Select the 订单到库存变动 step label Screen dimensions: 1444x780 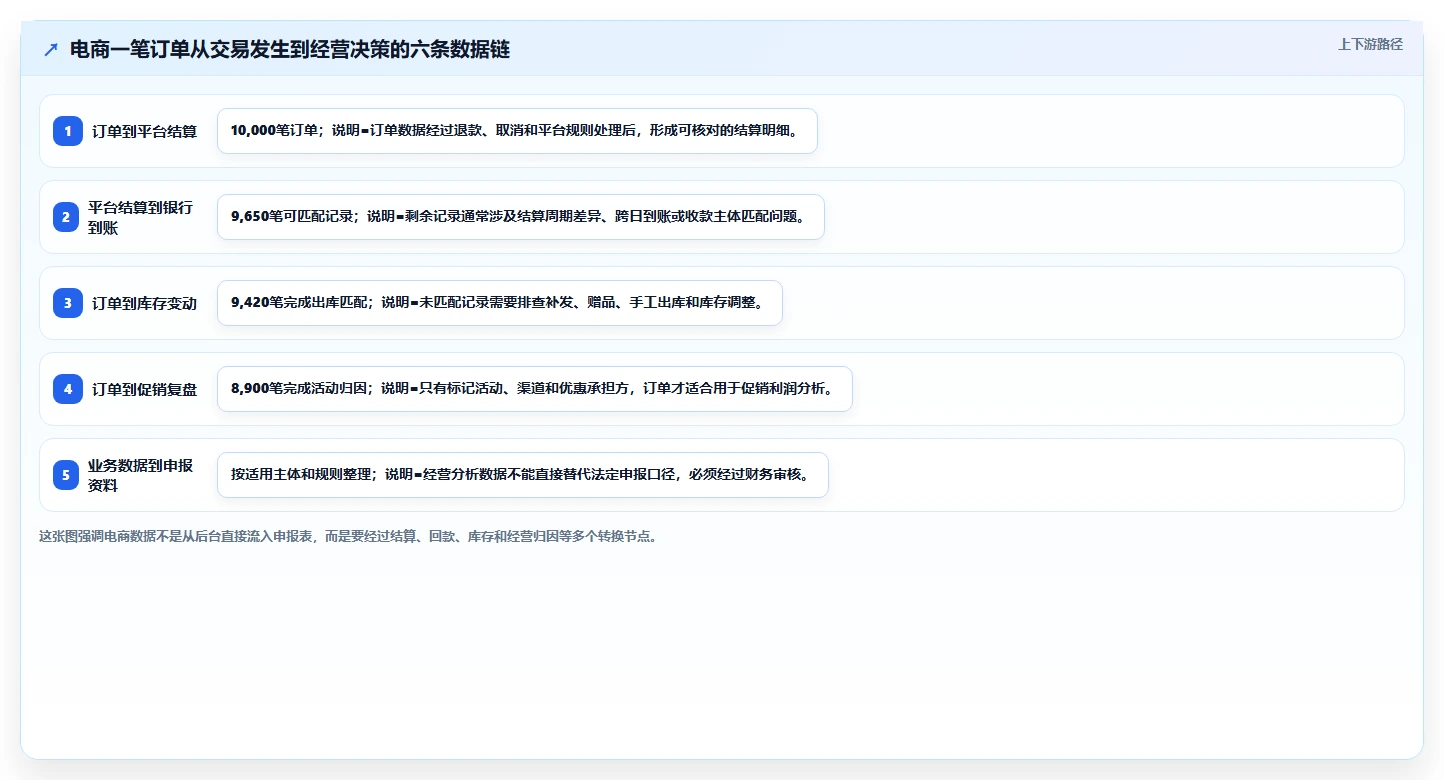coord(145,303)
